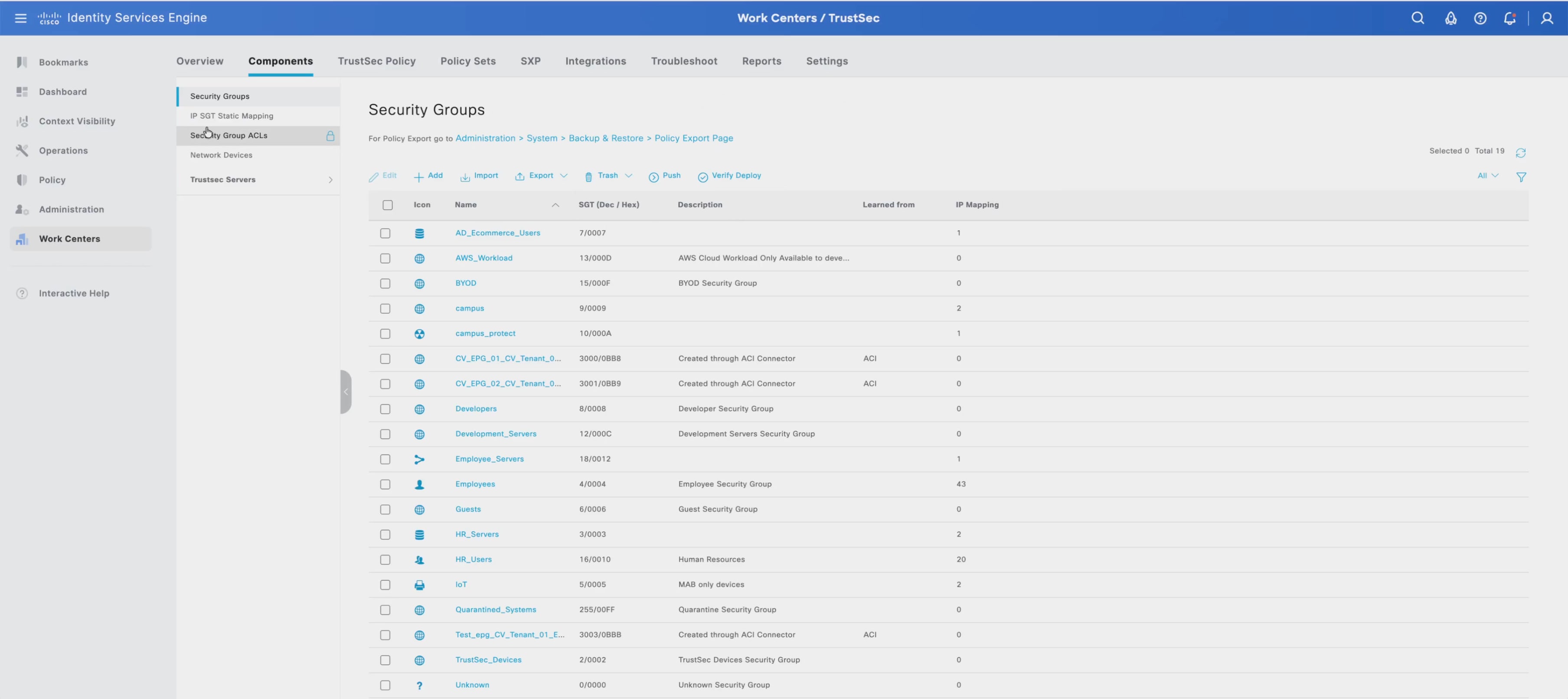Click the printer icon for IoT
1568x699 pixels.
coord(419,585)
